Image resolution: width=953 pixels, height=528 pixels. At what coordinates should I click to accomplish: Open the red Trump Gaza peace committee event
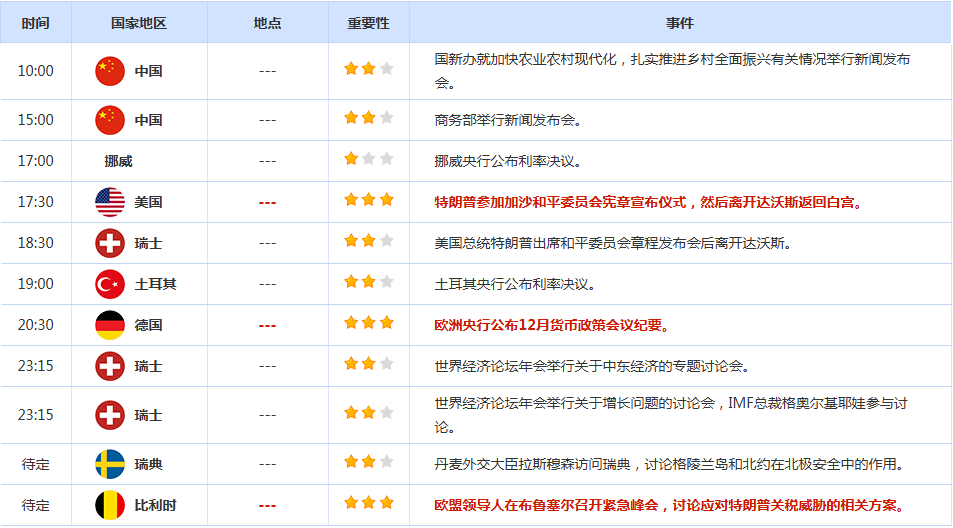tap(649, 202)
